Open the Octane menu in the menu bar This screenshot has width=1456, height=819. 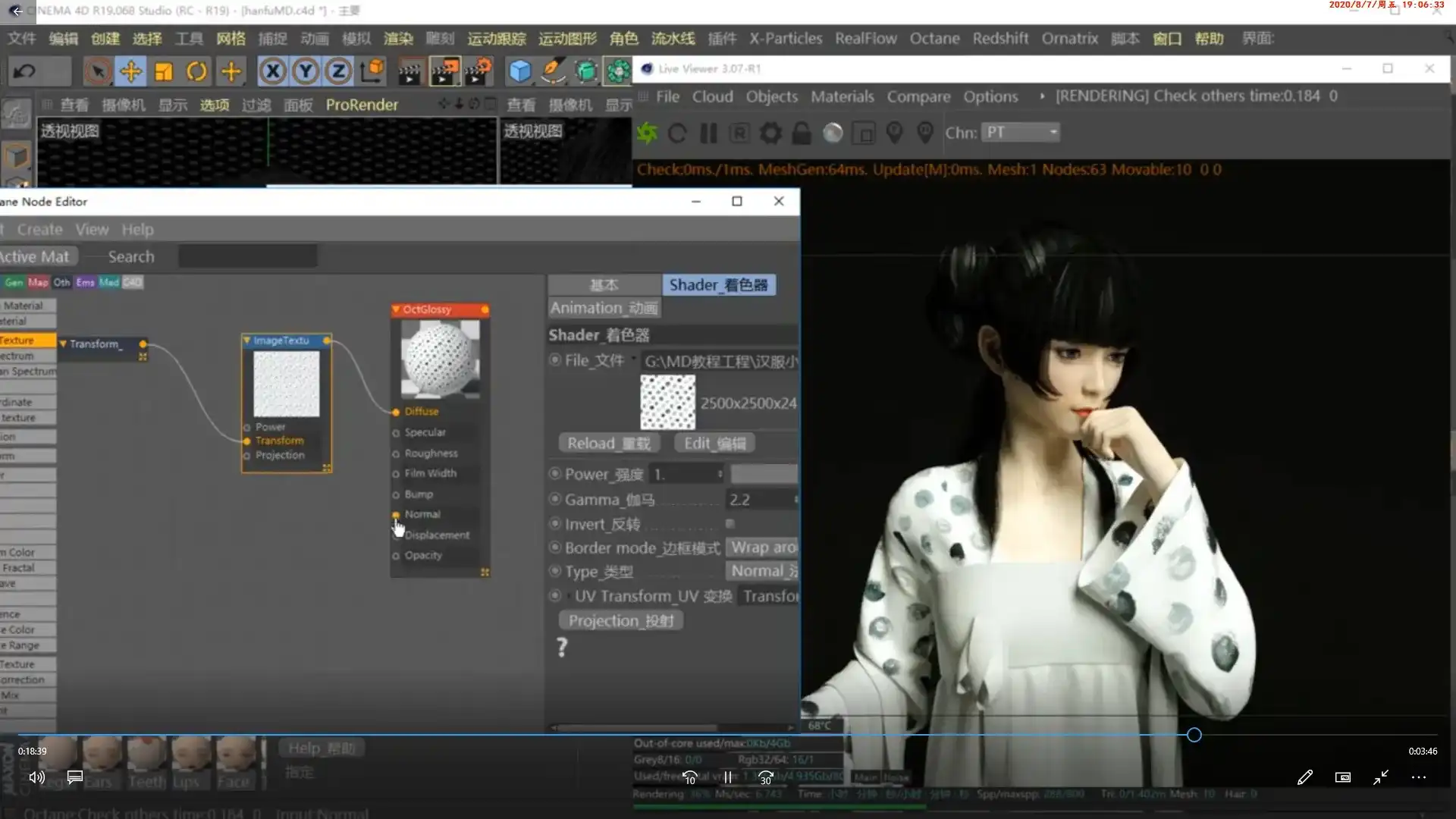coord(934,38)
